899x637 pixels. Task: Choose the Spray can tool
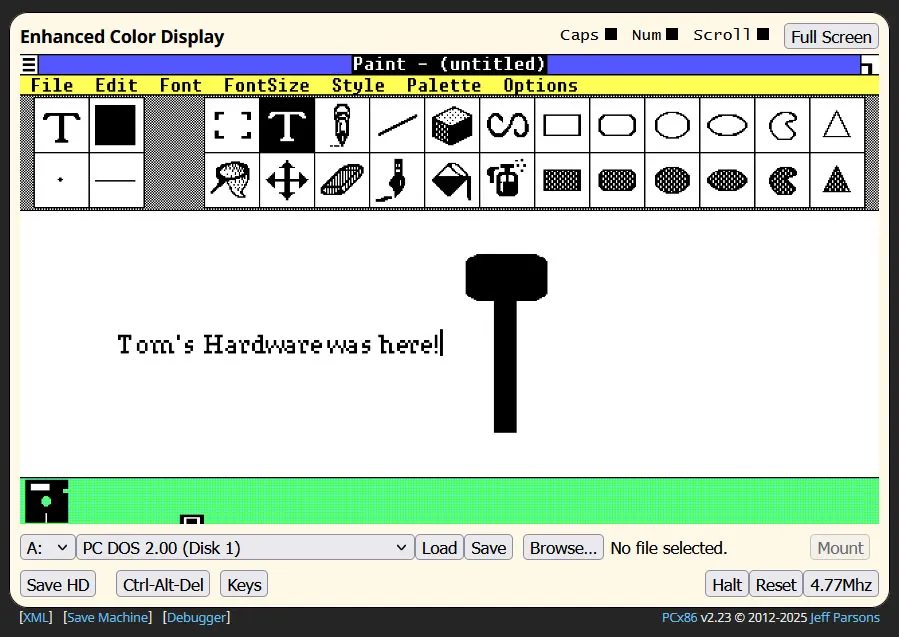tap(507, 180)
